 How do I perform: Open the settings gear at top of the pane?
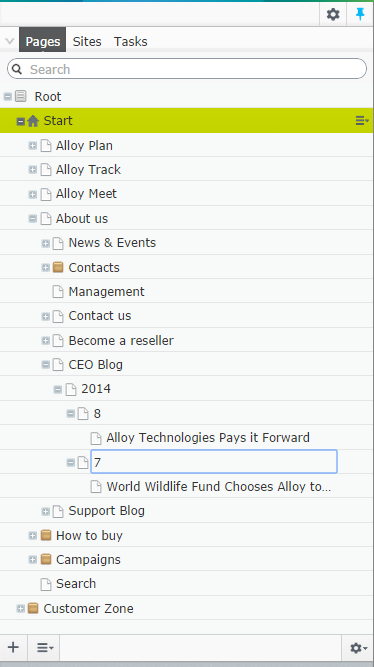[333, 14]
